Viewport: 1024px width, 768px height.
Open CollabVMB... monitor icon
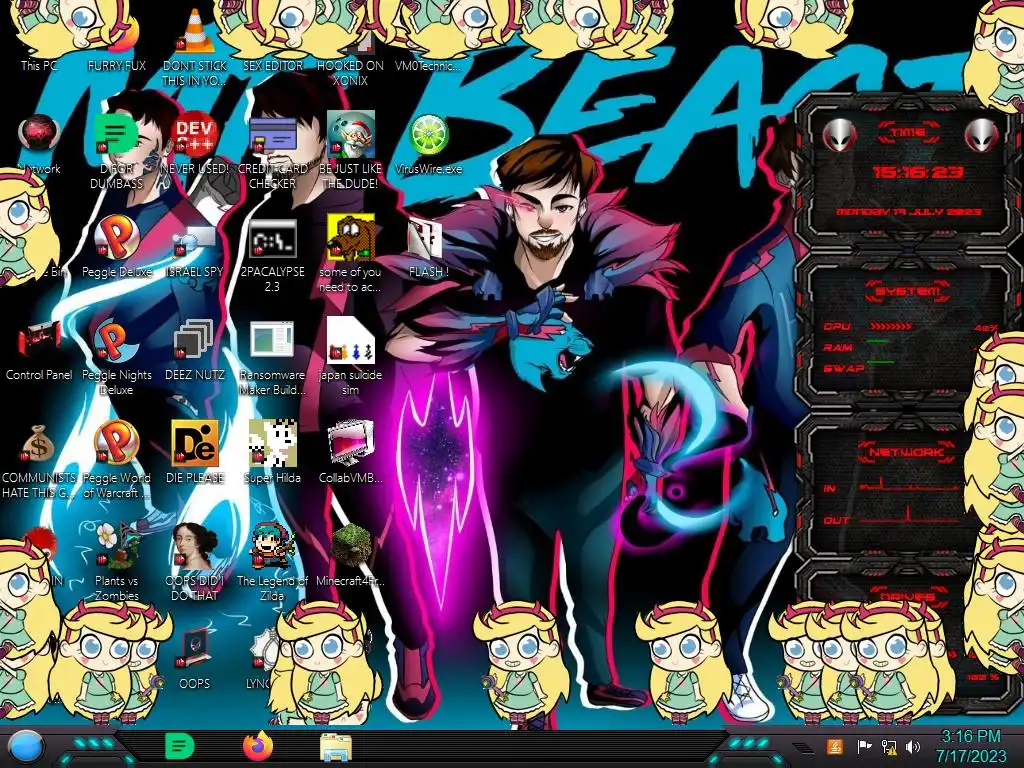tap(350, 443)
